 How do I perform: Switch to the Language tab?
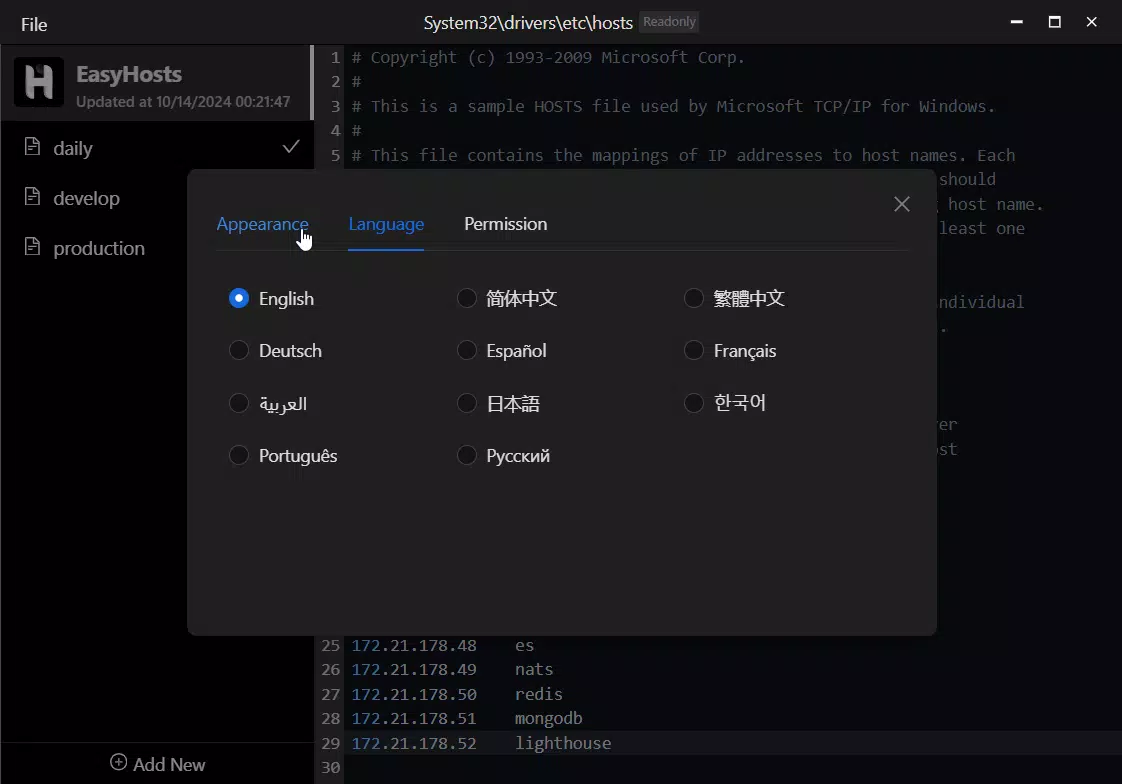pos(386,225)
